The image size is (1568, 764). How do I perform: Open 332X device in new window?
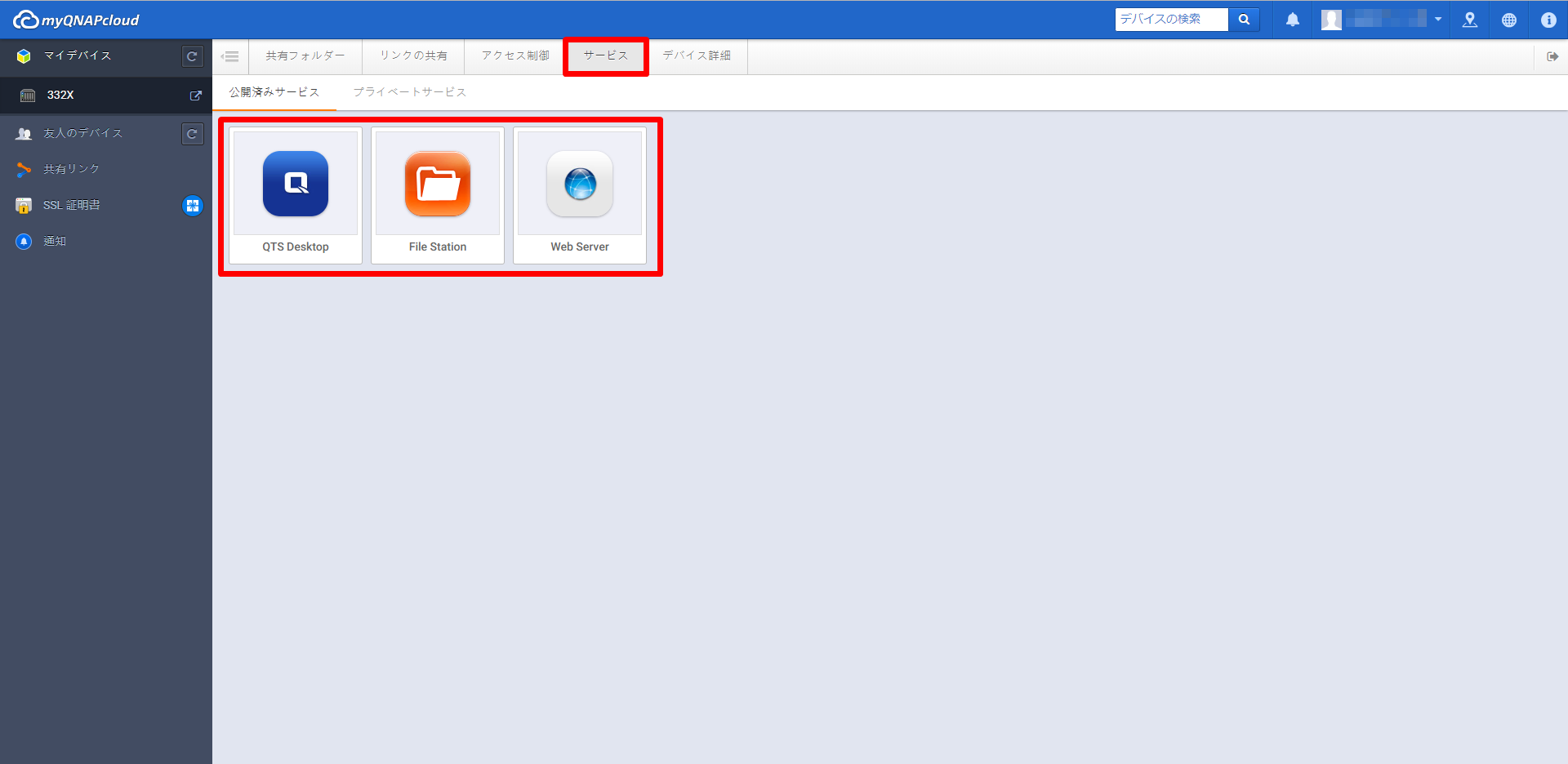[x=196, y=95]
